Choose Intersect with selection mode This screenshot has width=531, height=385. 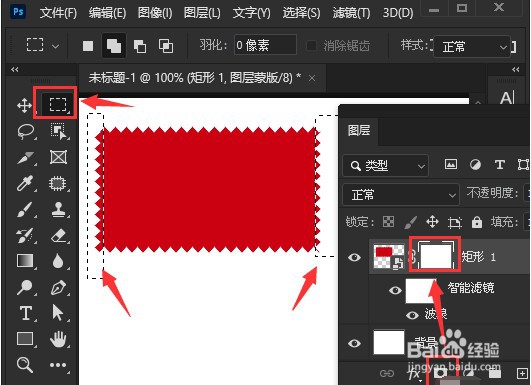click(x=166, y=46)
